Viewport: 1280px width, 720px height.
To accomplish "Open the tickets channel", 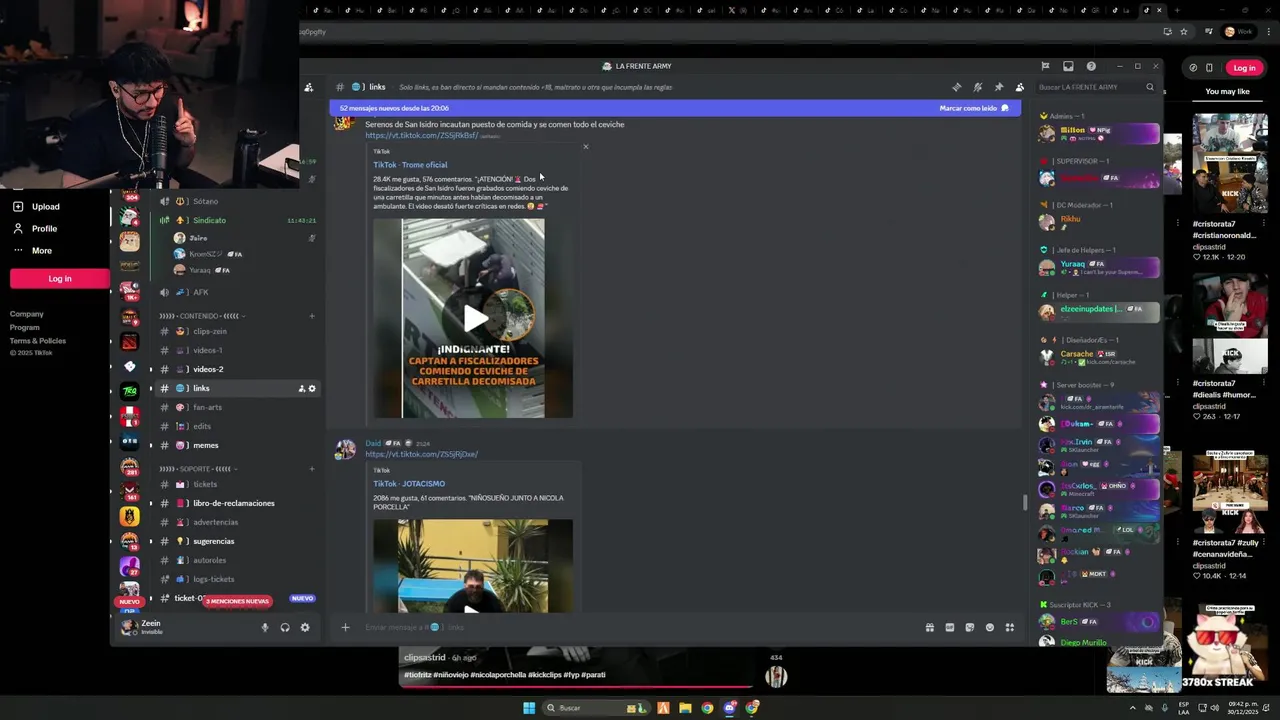I will [x=238, y=484].
